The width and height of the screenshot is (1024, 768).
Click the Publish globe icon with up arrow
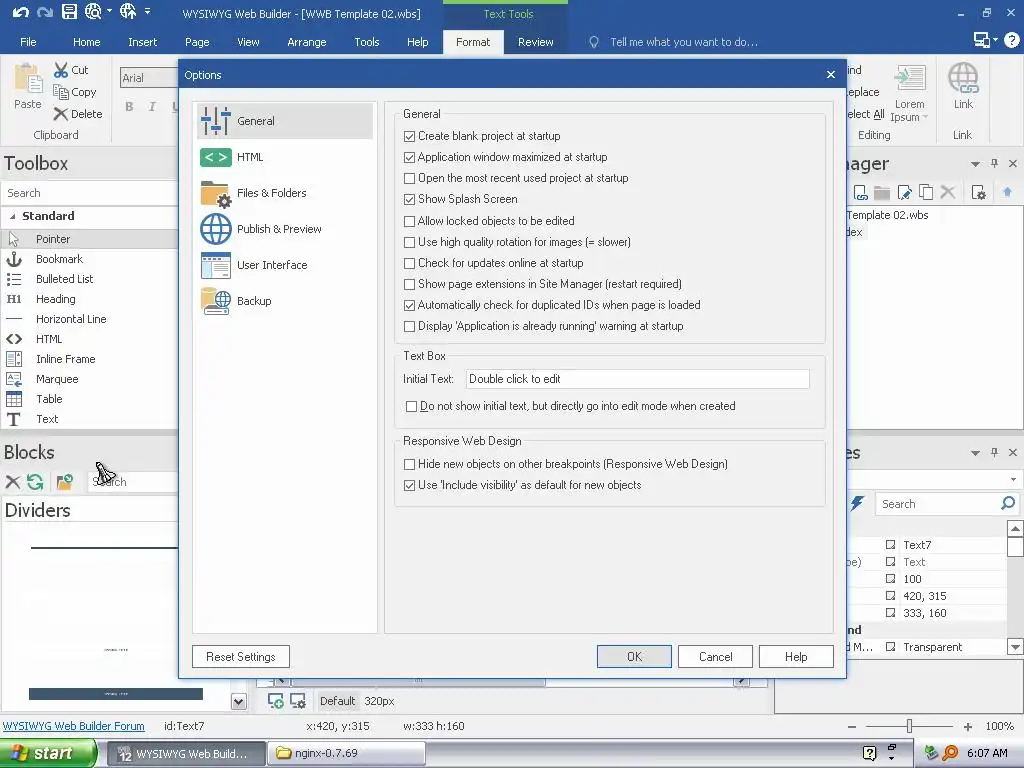(128, 12)
